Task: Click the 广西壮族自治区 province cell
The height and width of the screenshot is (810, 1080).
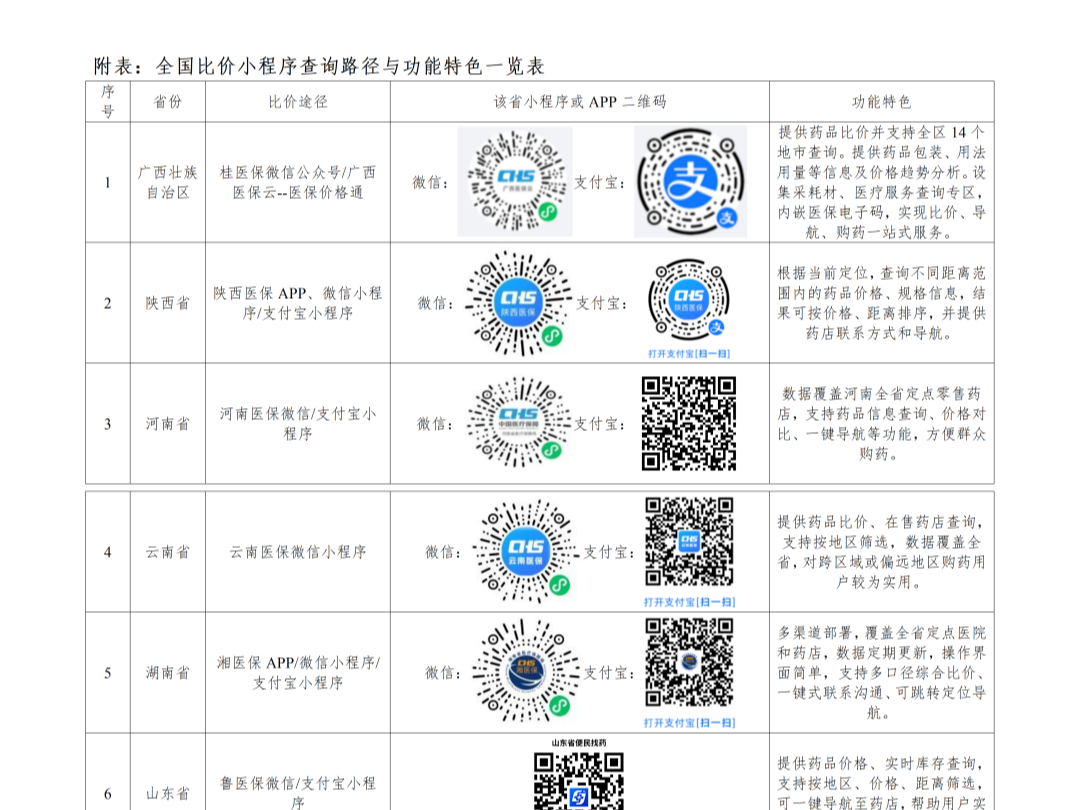Action: 167,182
